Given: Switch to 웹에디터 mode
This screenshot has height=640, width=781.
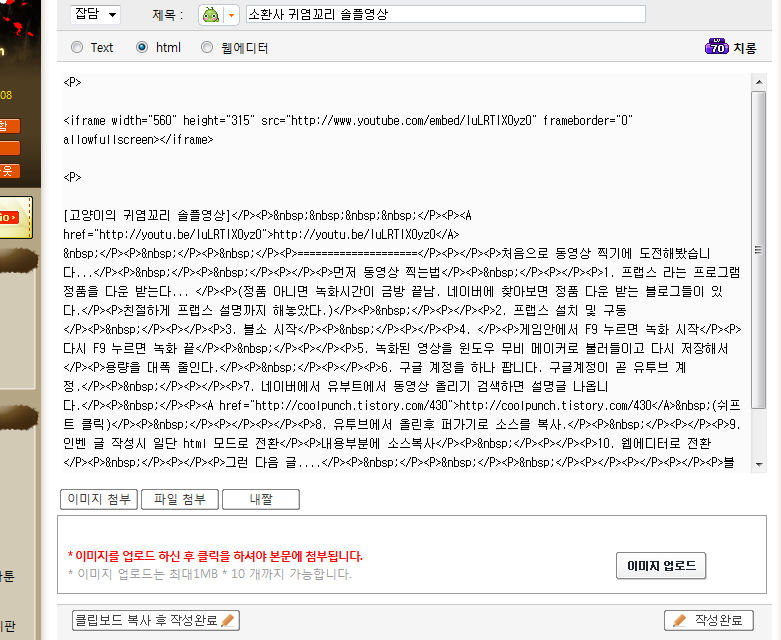Looking at the screenshot, I should 207,47.
